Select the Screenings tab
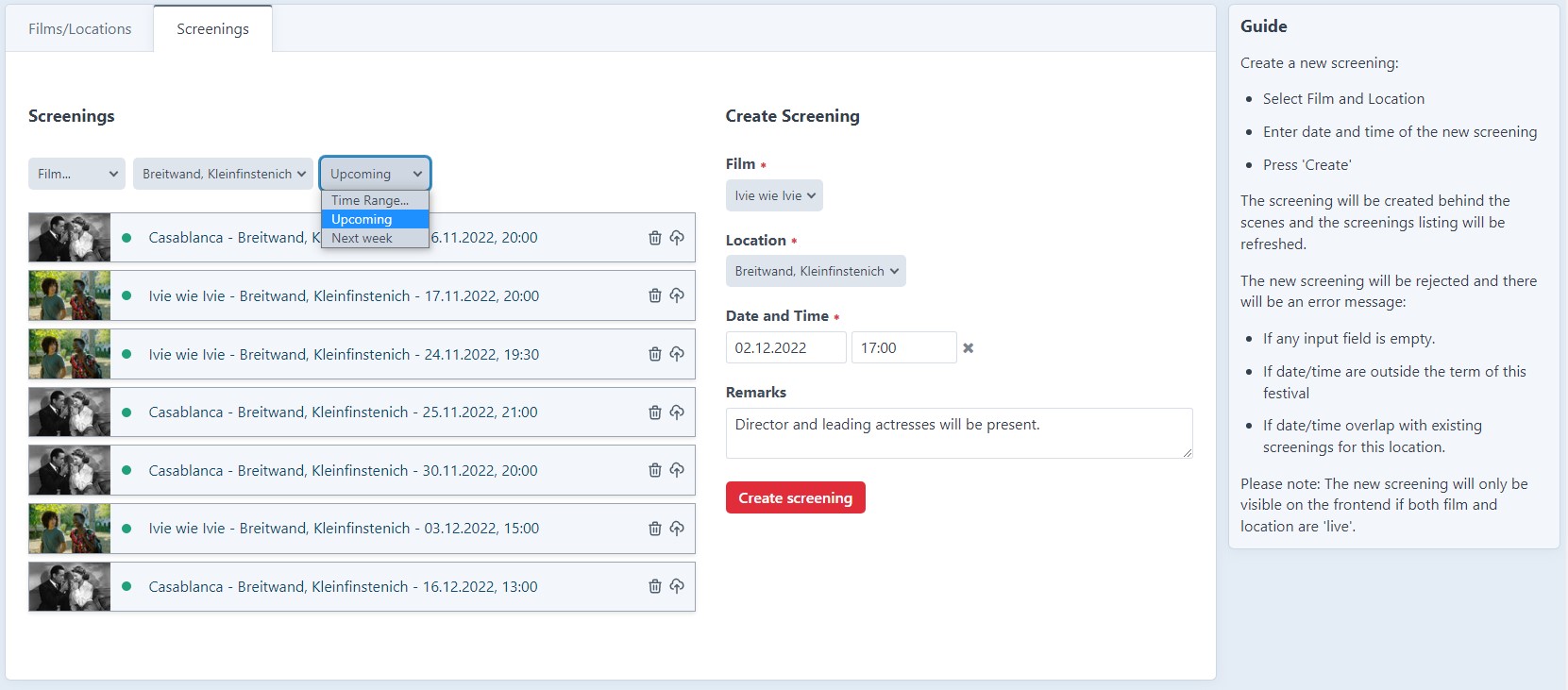Image resolution: width=1568 pixels, height=690 pixels. pyautogui.click(x=213, y=29)
